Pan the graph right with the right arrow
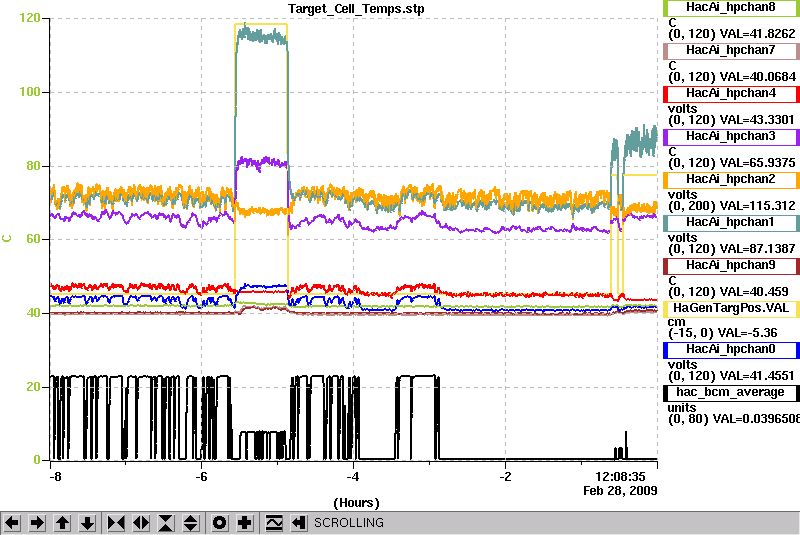Image resolution: width=800 pixels, height=535 pixels. [x=37, y=523]
